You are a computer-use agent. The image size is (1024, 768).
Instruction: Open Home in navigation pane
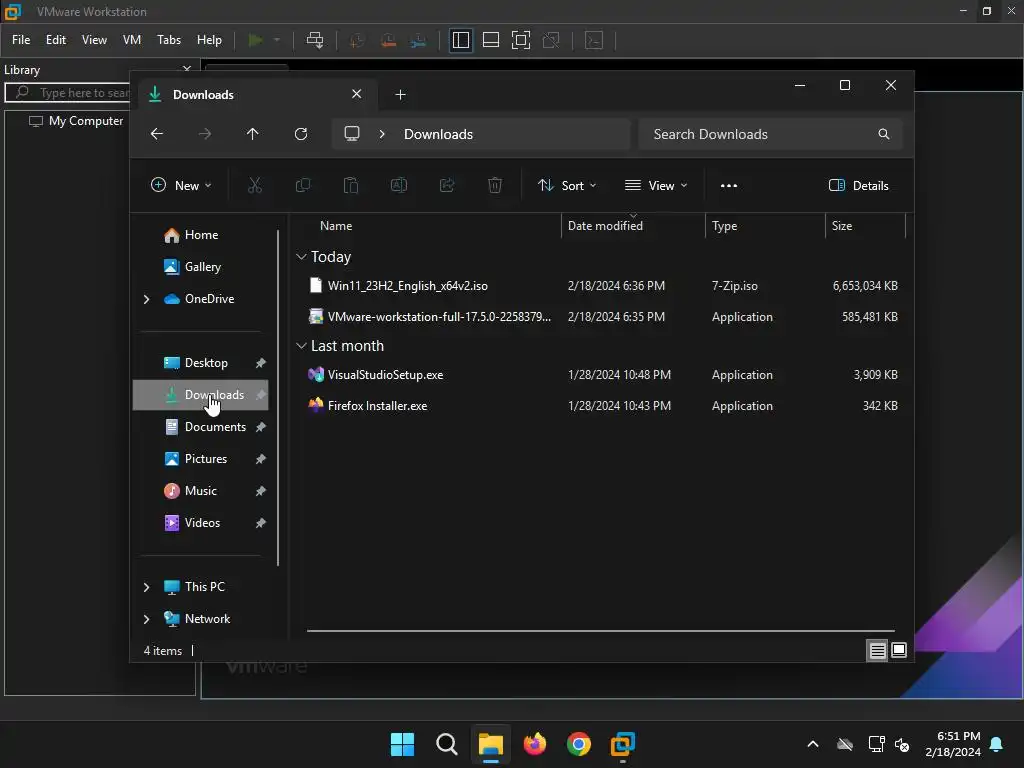[200, 235]
